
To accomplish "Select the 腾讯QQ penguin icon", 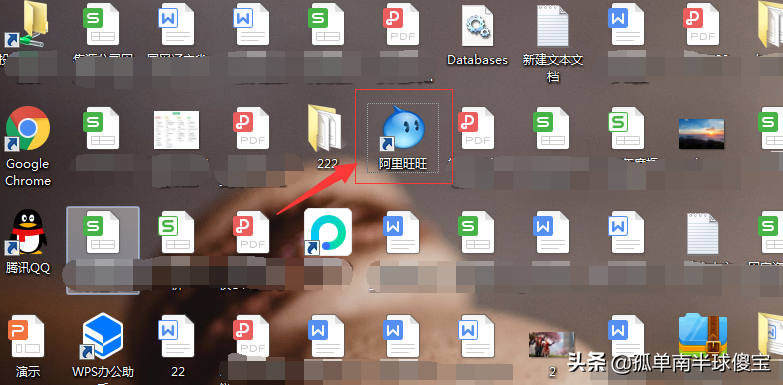I will 28,232.
